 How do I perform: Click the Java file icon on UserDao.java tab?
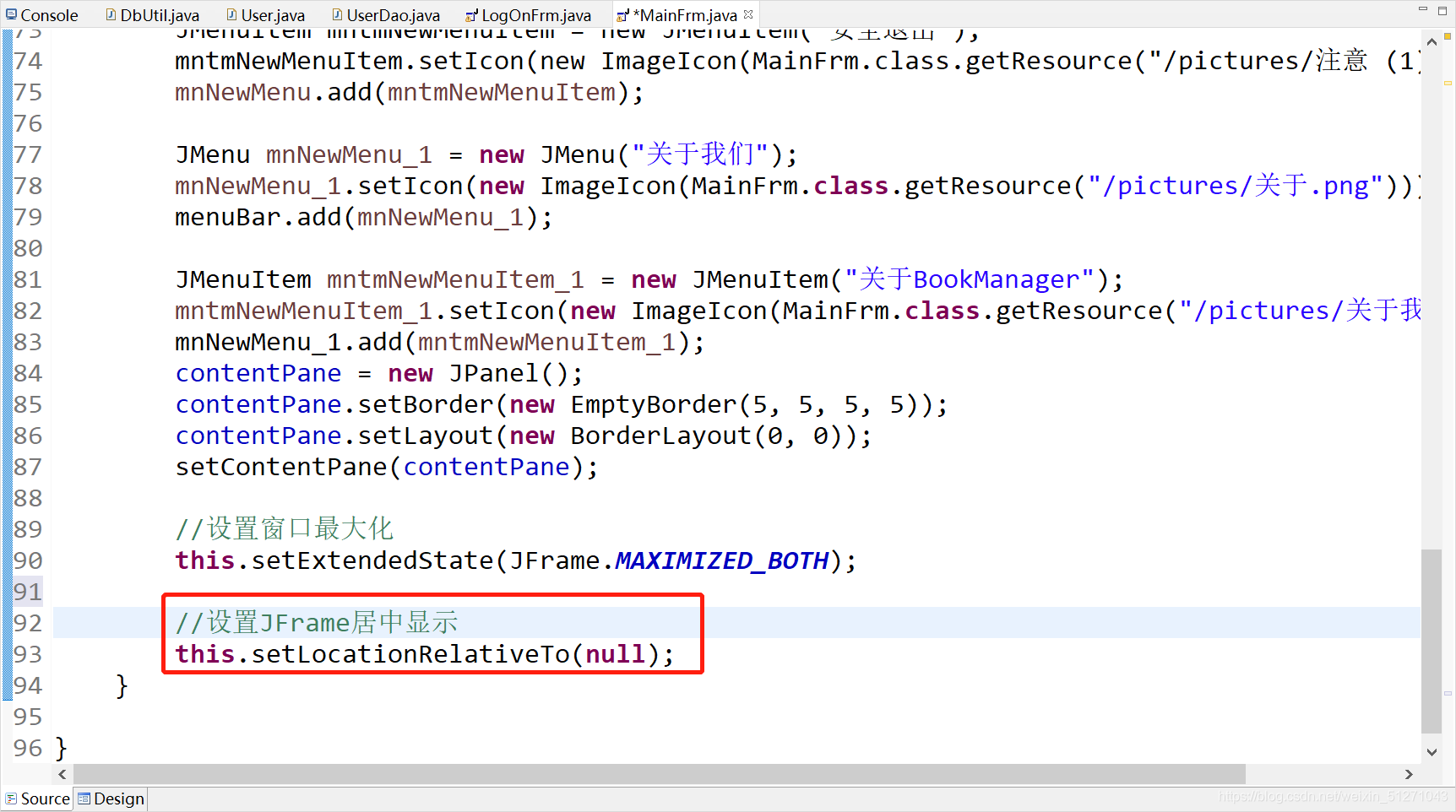pos(337,14)
